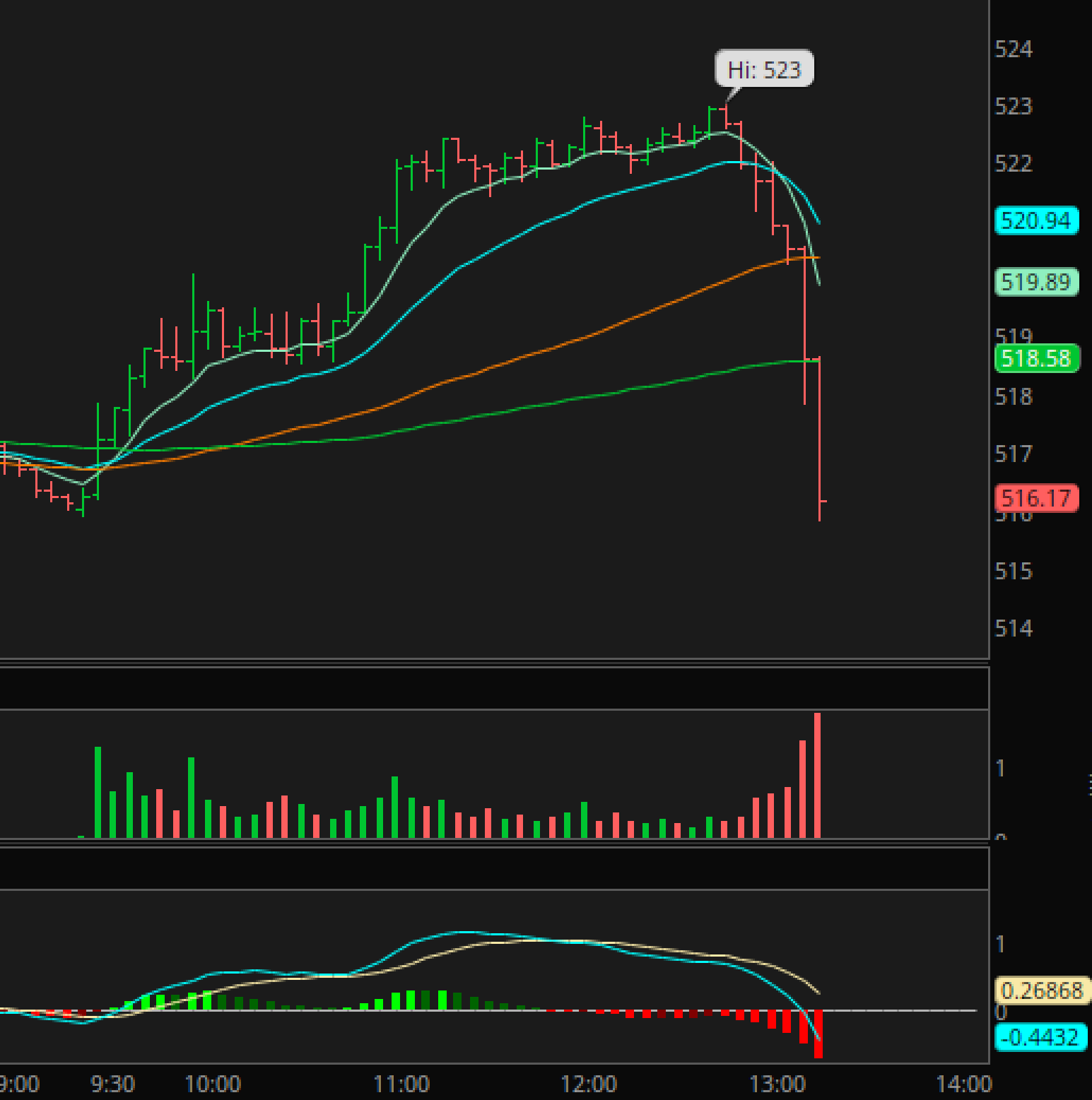This screenshot has height=1100, width=1092.
Task: Click the tallest red volume bar
Action: [x=818, y=775]
